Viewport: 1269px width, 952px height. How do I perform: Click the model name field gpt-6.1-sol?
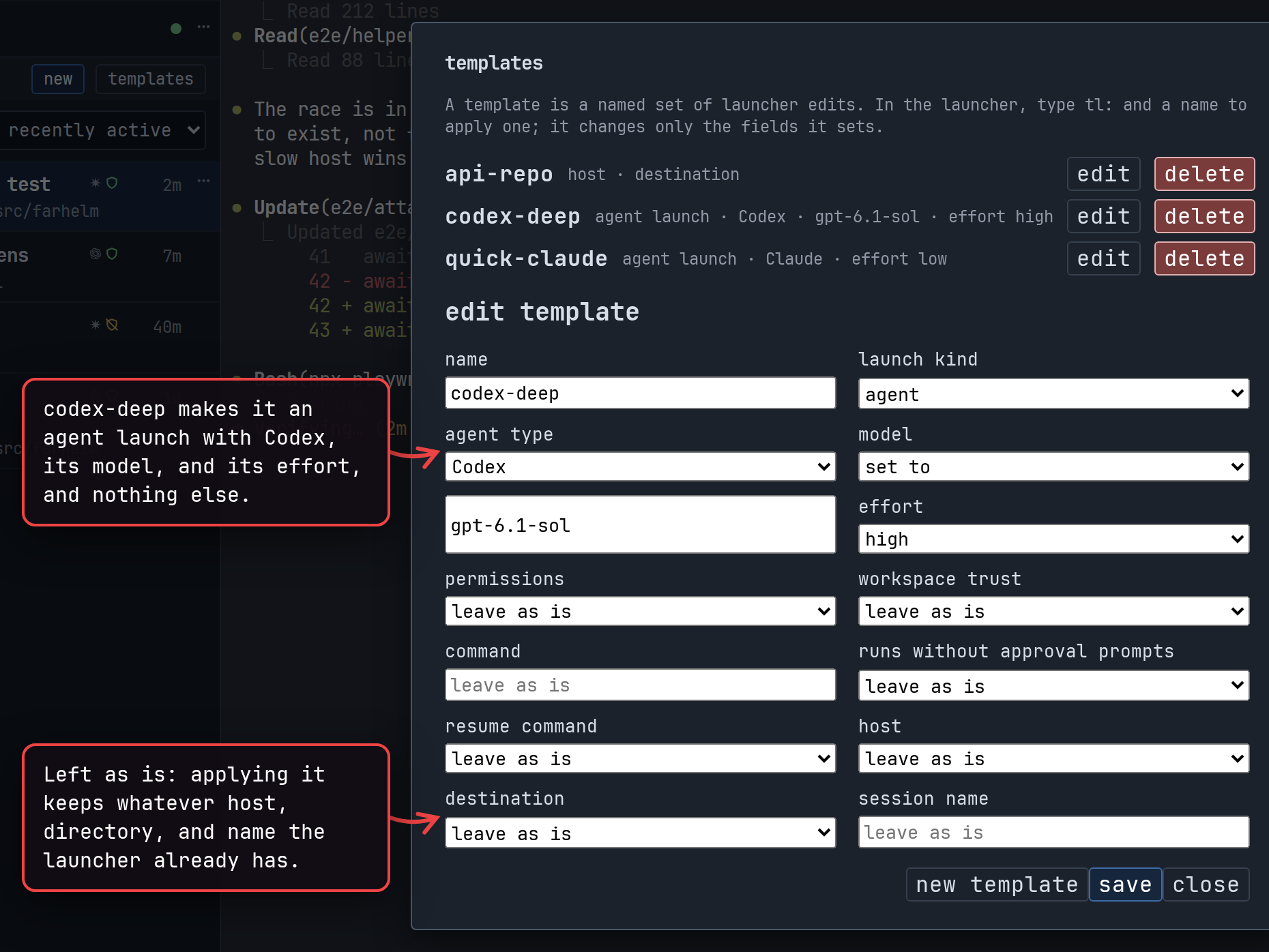coord(640,524)
